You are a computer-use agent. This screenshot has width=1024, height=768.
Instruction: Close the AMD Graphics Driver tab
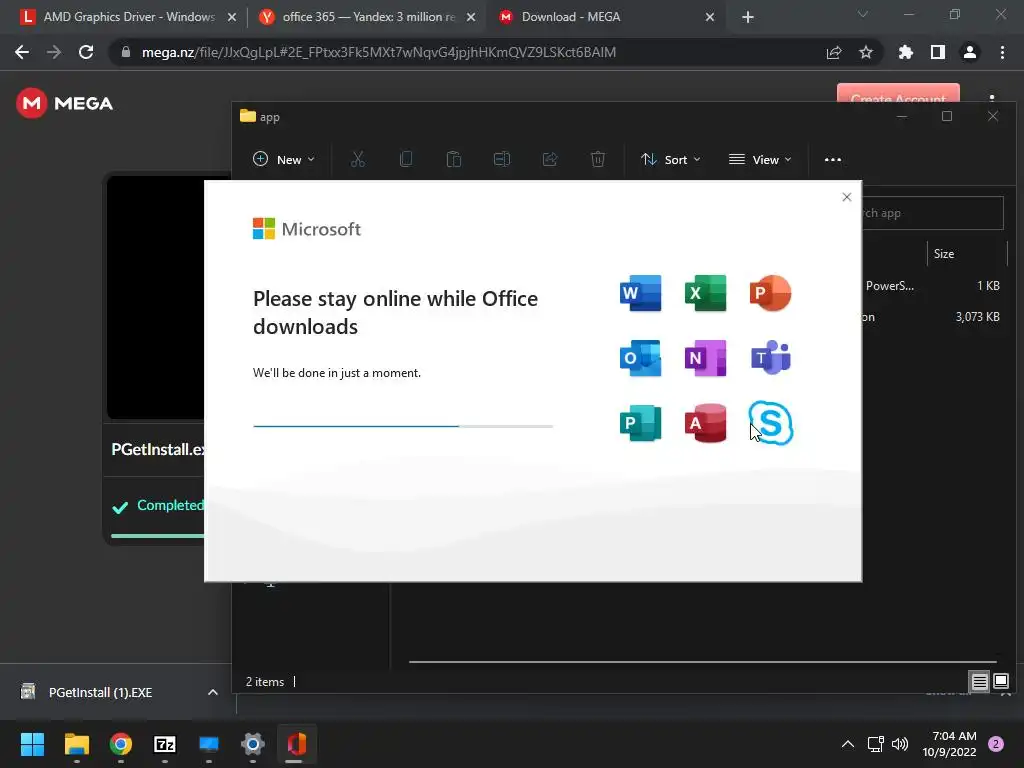(x=232, y=17)
